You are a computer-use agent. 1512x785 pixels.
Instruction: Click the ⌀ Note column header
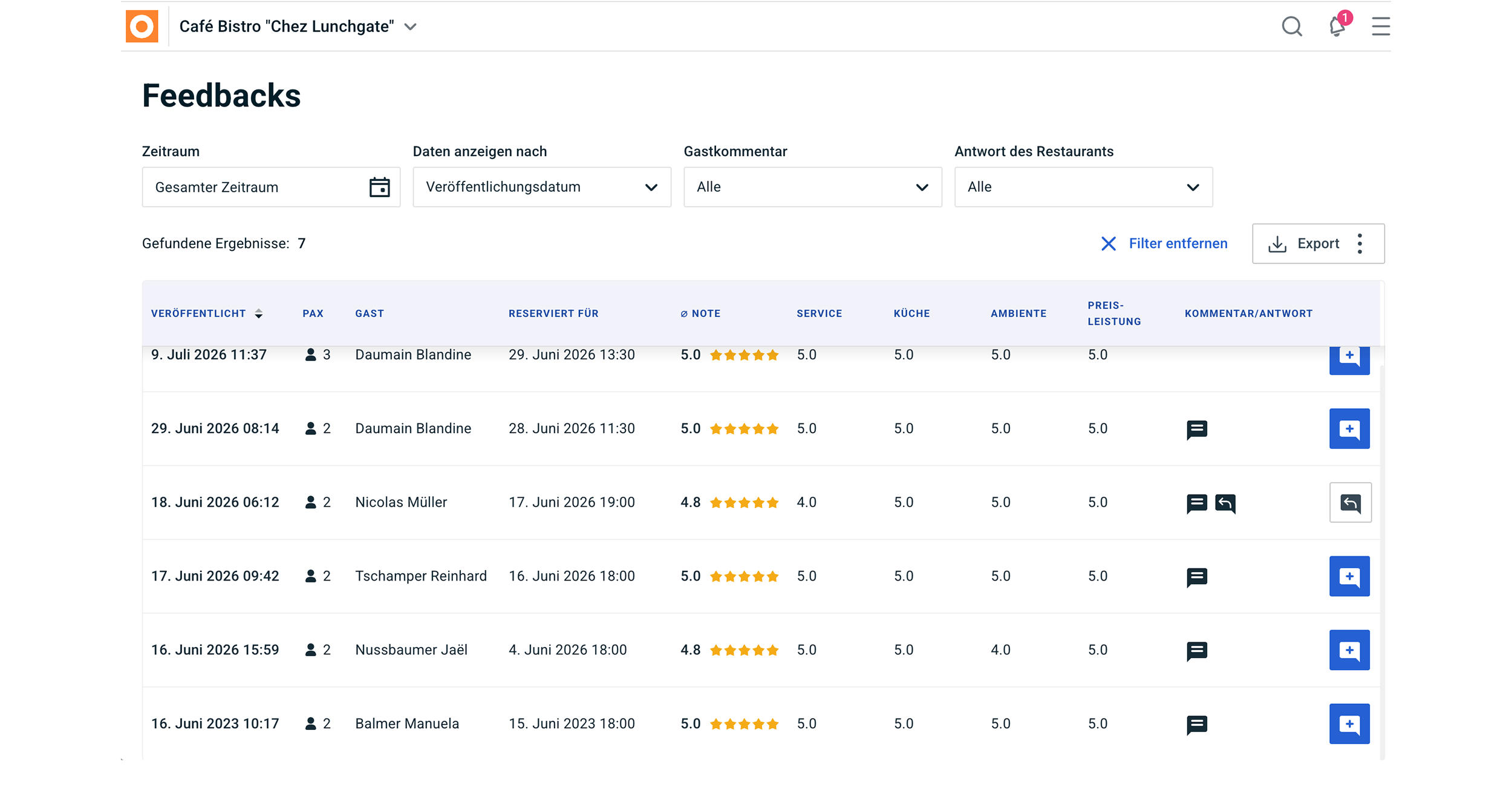pos(700,313)
